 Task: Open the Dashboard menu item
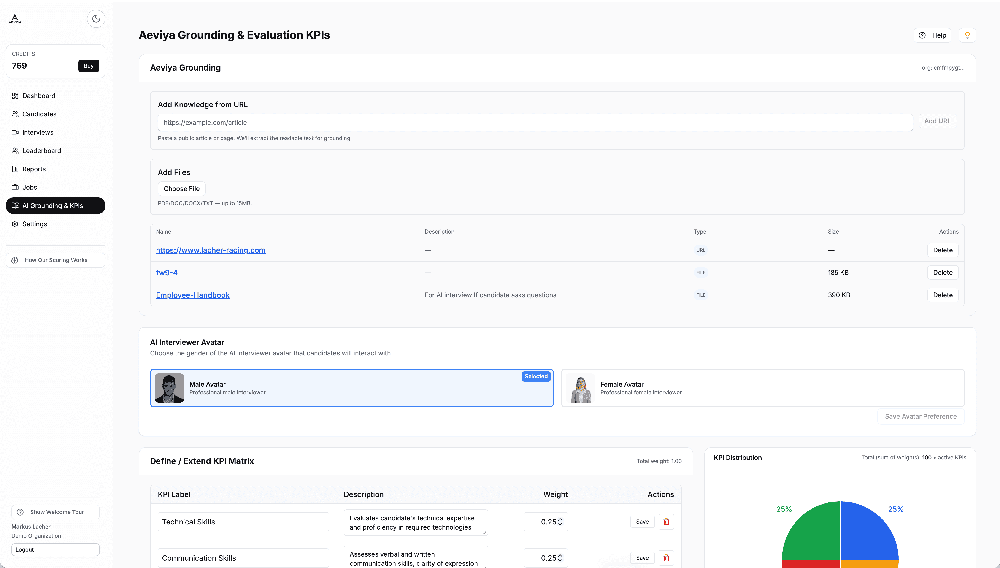pos(55,96)
